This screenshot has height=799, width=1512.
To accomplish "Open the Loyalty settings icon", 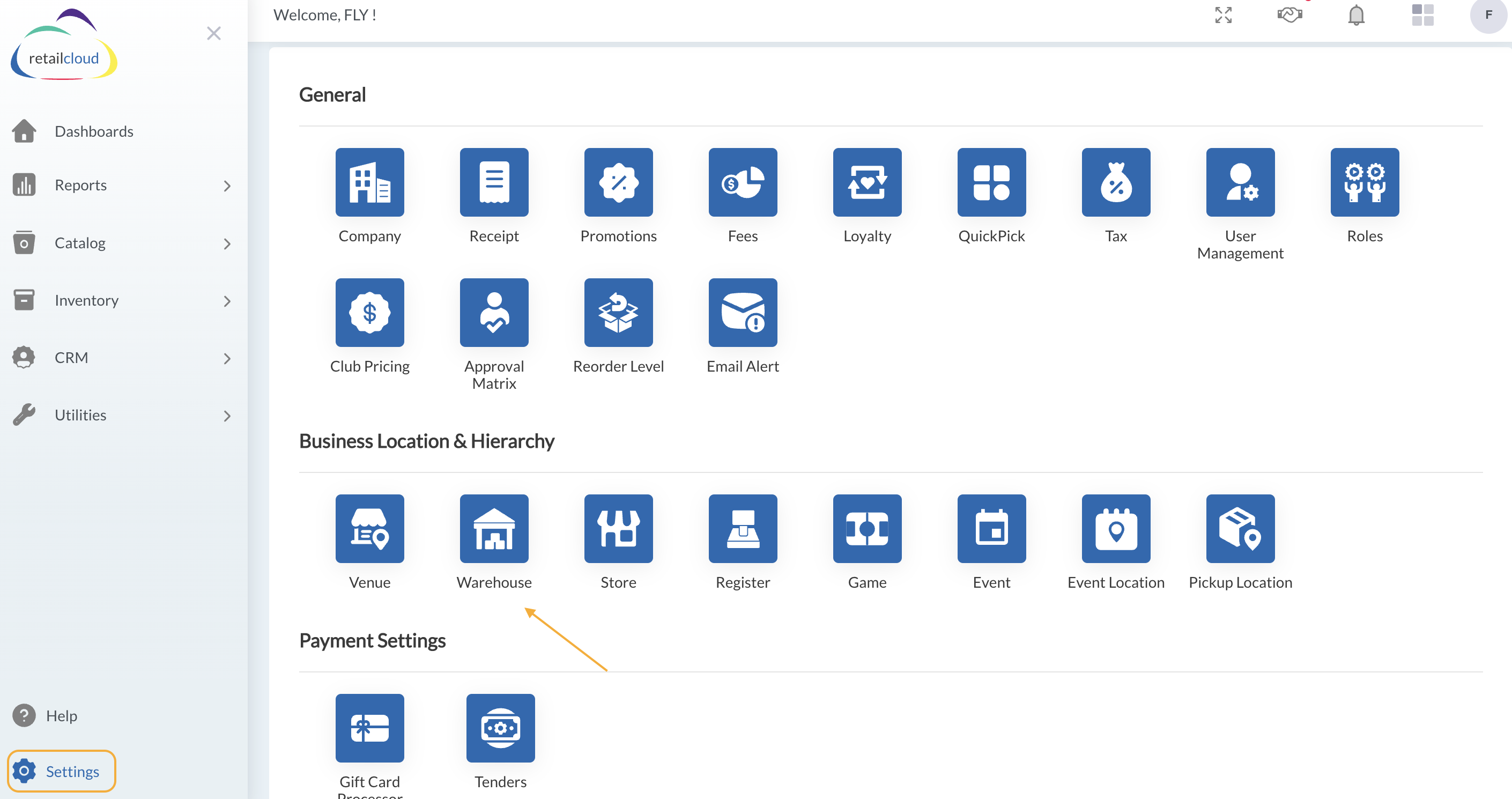I will 868,182.
